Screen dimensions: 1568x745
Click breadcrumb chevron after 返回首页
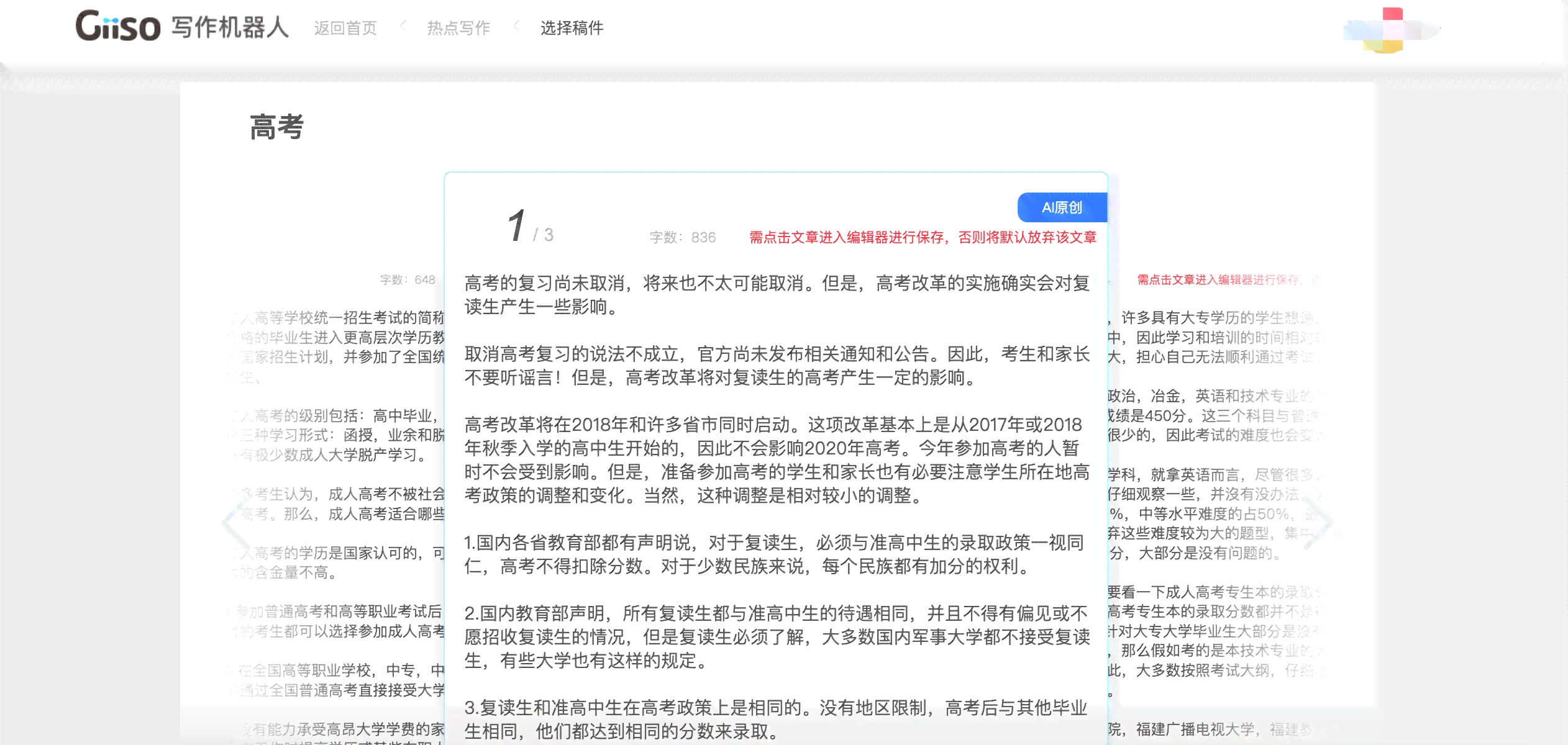click(403, 26)
